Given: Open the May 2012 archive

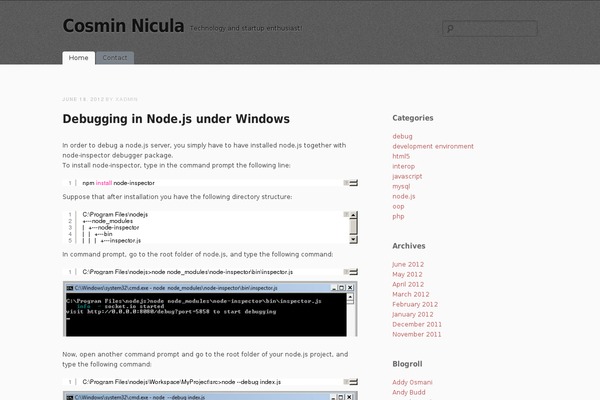Looking at the screenshot, I should click(x=407, y=274).
